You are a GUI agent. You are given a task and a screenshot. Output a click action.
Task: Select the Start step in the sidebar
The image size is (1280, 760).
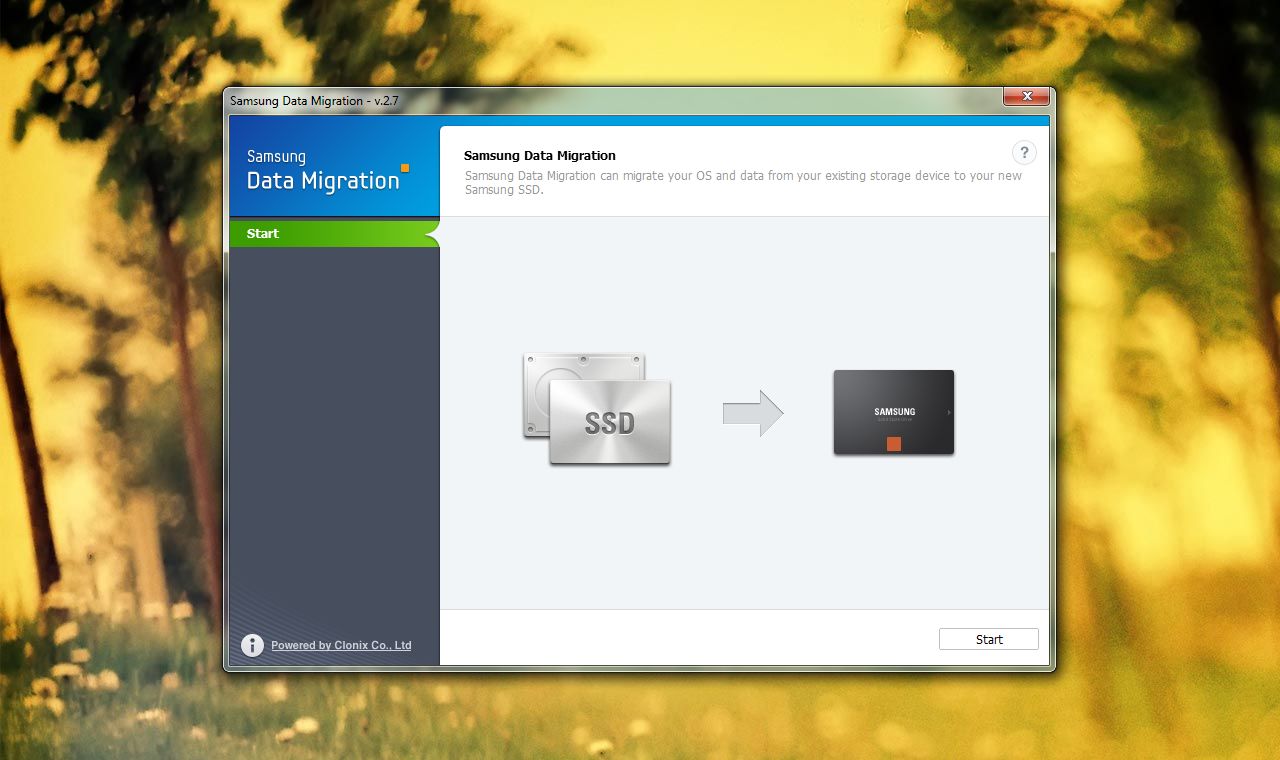pos(262,233)
